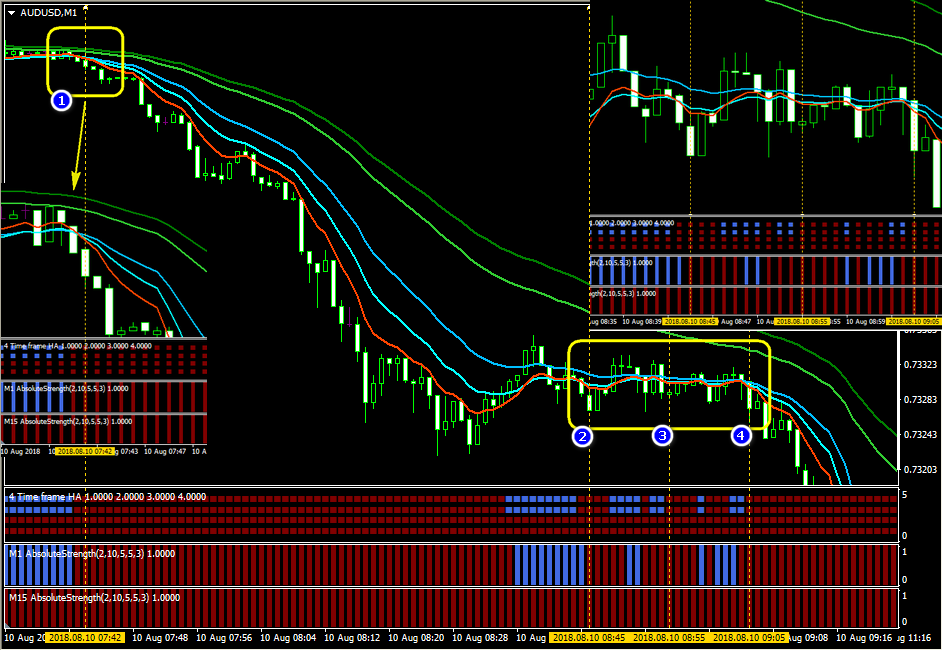The width and height of the screenshot is (943, 651).
Task: Click the 0.73283 price level on the axis
Action: (x=921, y=400)
